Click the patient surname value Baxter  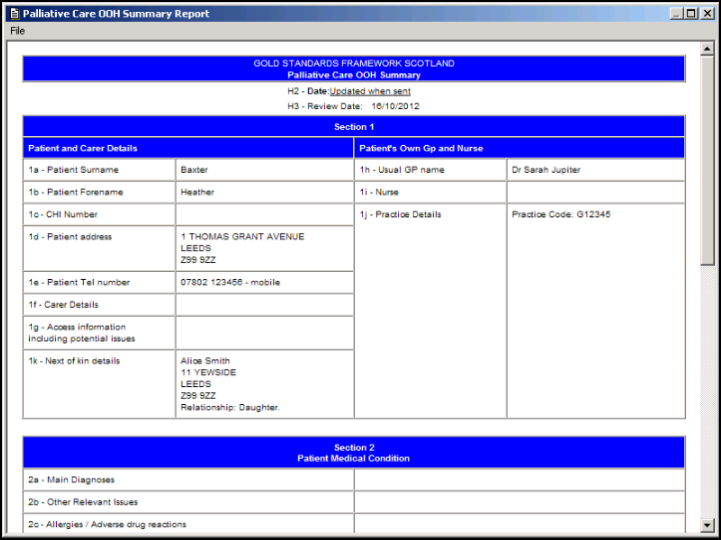coord(194,170)
